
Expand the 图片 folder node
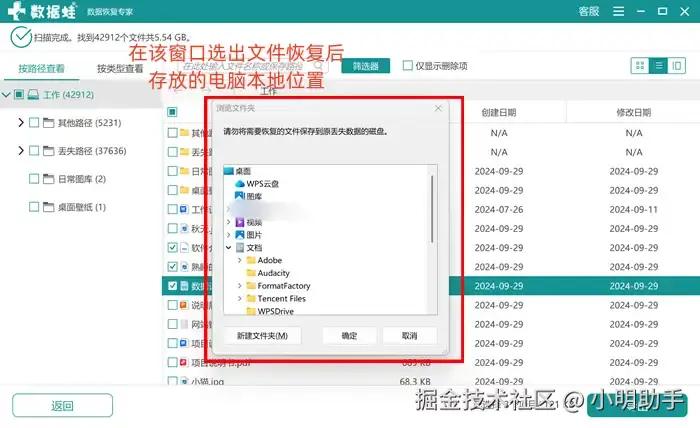coord(229,234)
